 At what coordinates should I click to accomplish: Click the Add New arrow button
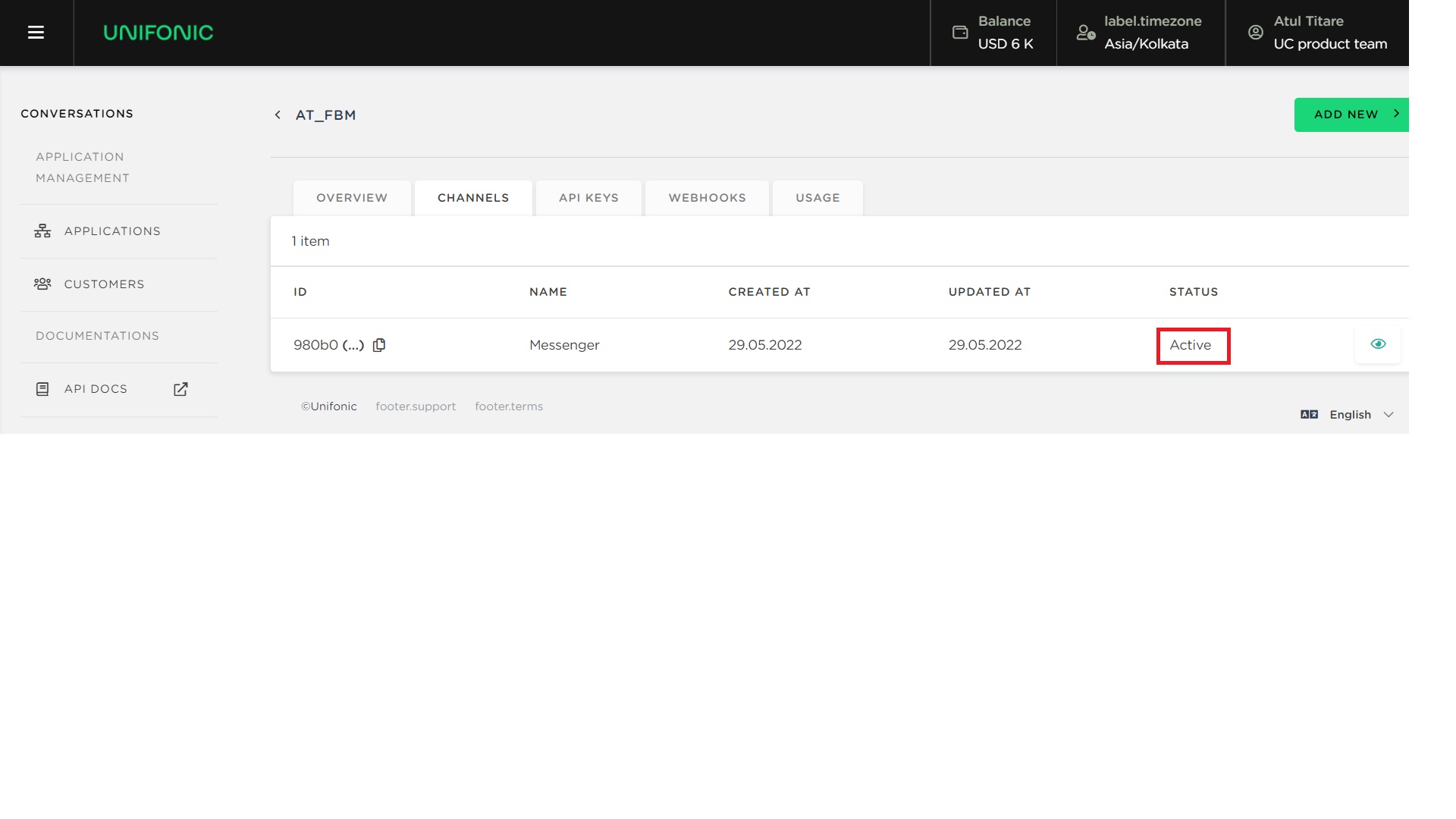[x=1352, y=115]
